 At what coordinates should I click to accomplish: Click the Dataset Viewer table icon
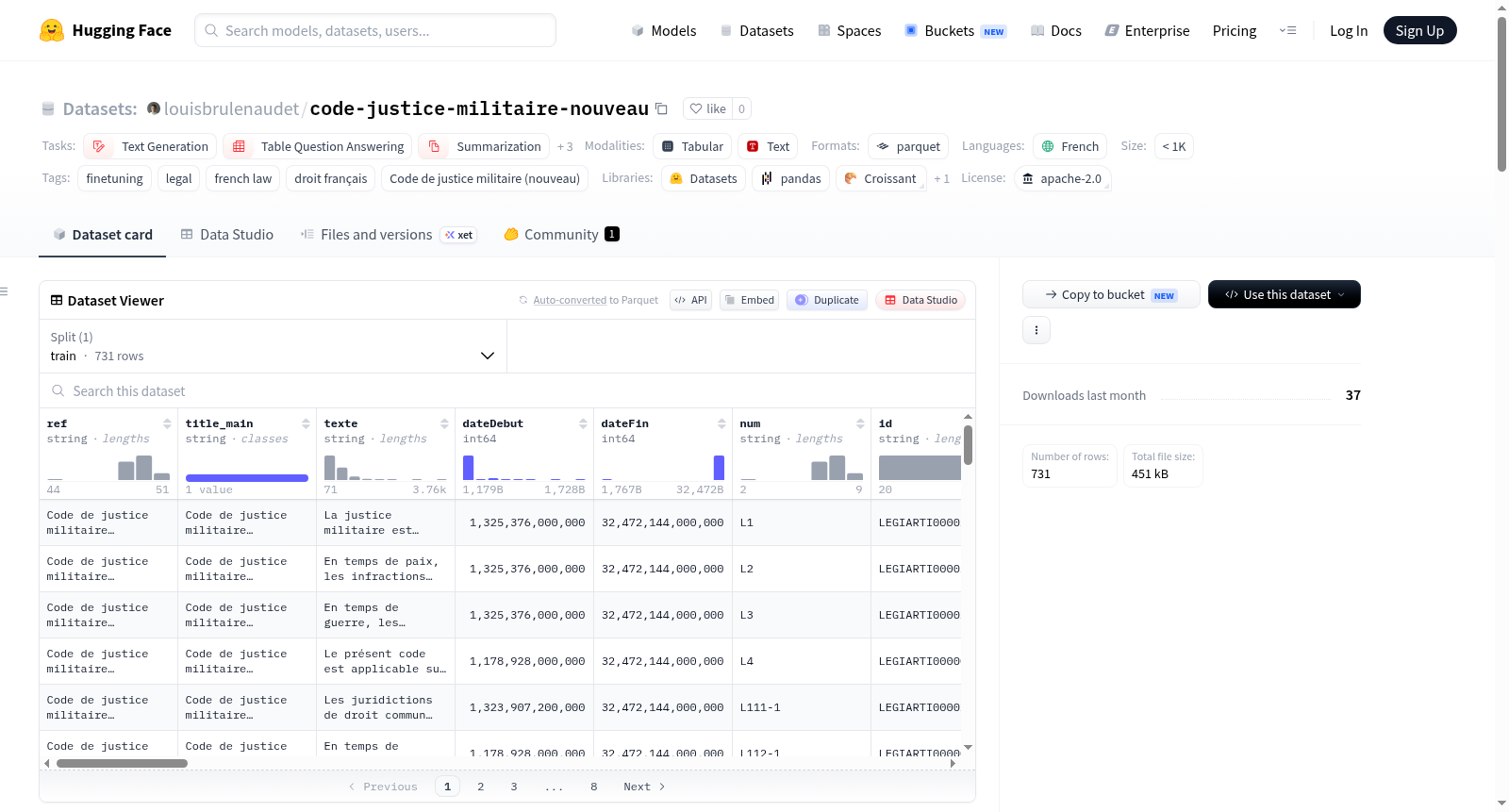point(57,300)
